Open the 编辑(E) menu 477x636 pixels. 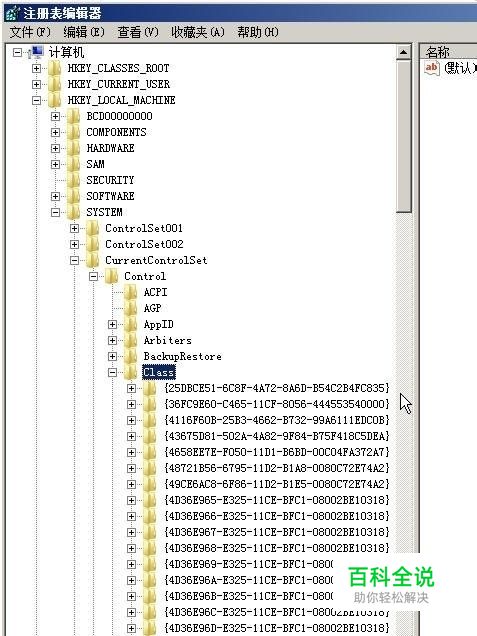[x=84, y=32]
